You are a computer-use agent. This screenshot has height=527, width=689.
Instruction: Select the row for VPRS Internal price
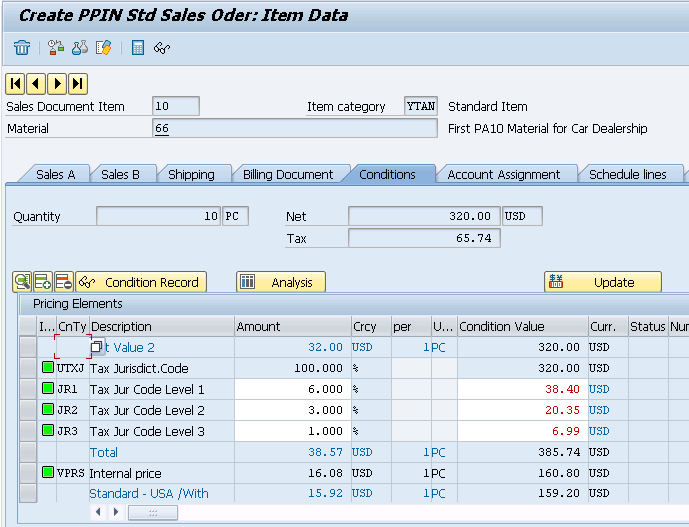pos(28,473)
